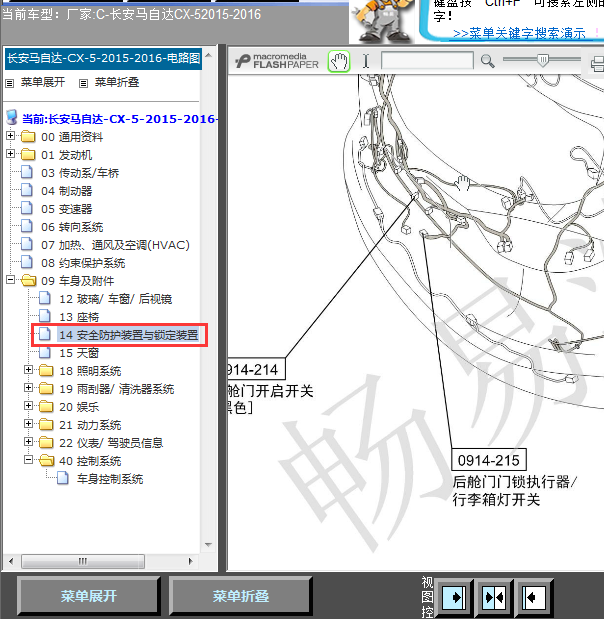The width and height of the screenshot is (604, 619).
Task: Click the menu expand icon at panel top
Action: click(9, 83)
